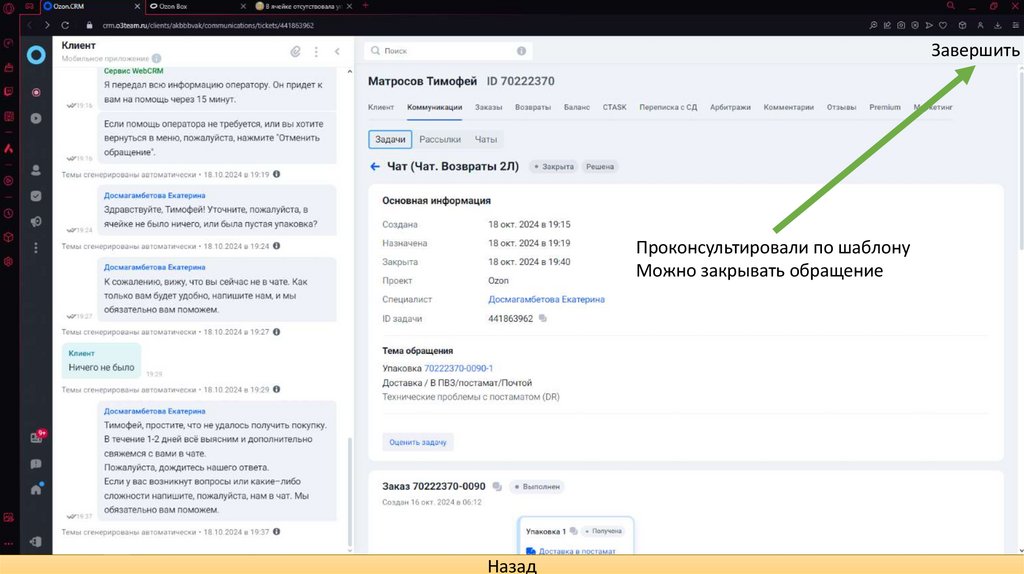
Task: Open the clients person icon in the CRM sidebar
Action: (36, 170)
